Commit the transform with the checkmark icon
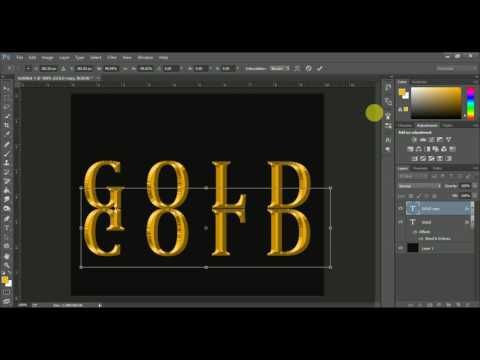The width and height of the screenshot is (480, 360). [x=320, y=68]
